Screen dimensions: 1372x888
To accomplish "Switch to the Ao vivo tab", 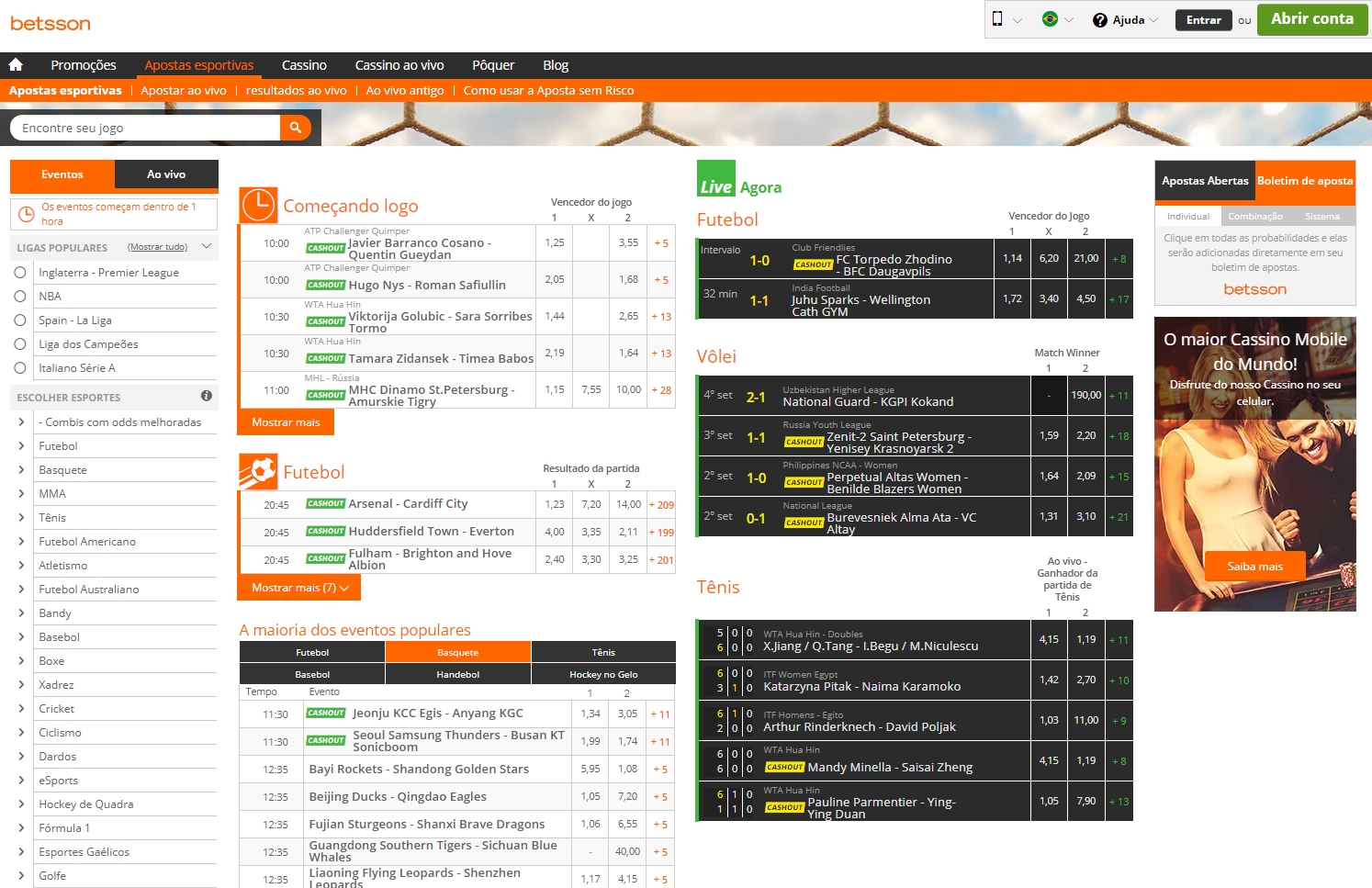I will click(x=166, y=174).
